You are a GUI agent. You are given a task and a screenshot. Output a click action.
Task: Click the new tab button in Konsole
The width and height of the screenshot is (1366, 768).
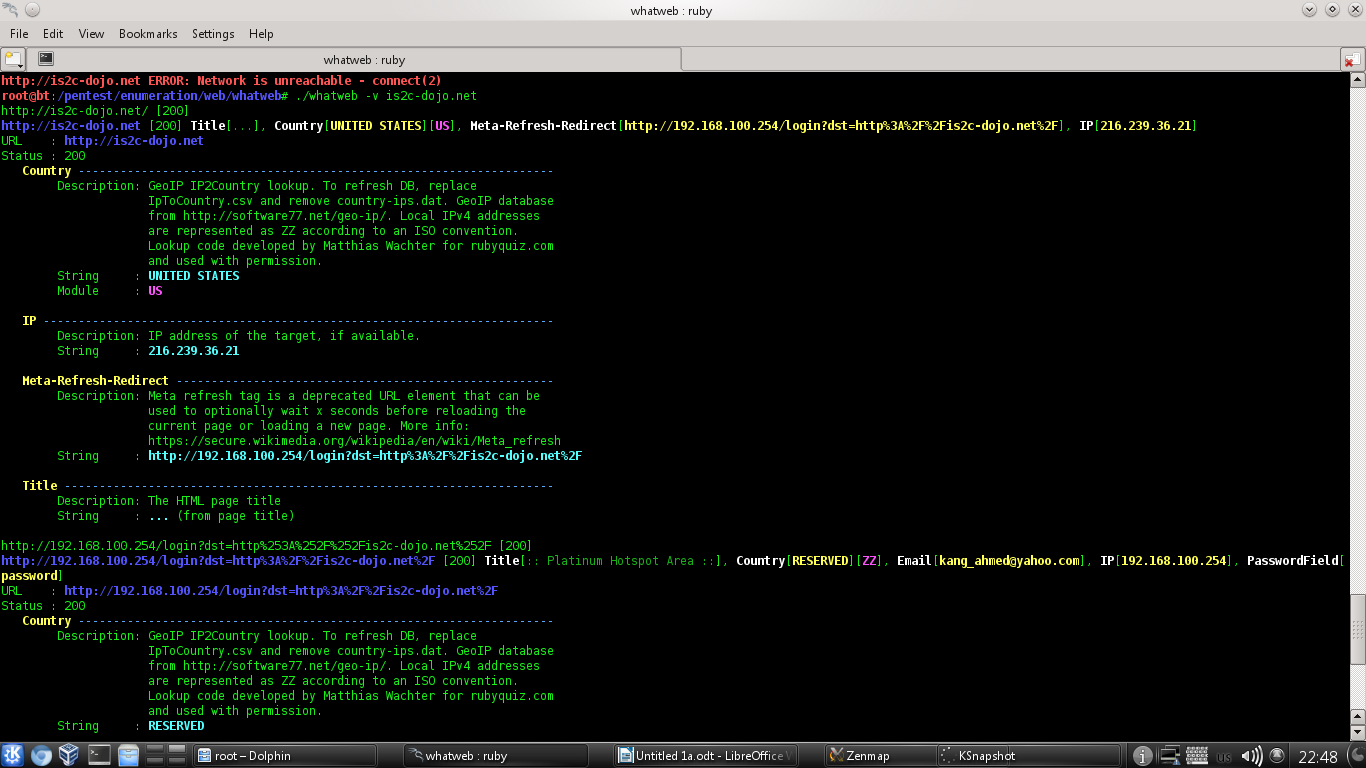[13, 59]
